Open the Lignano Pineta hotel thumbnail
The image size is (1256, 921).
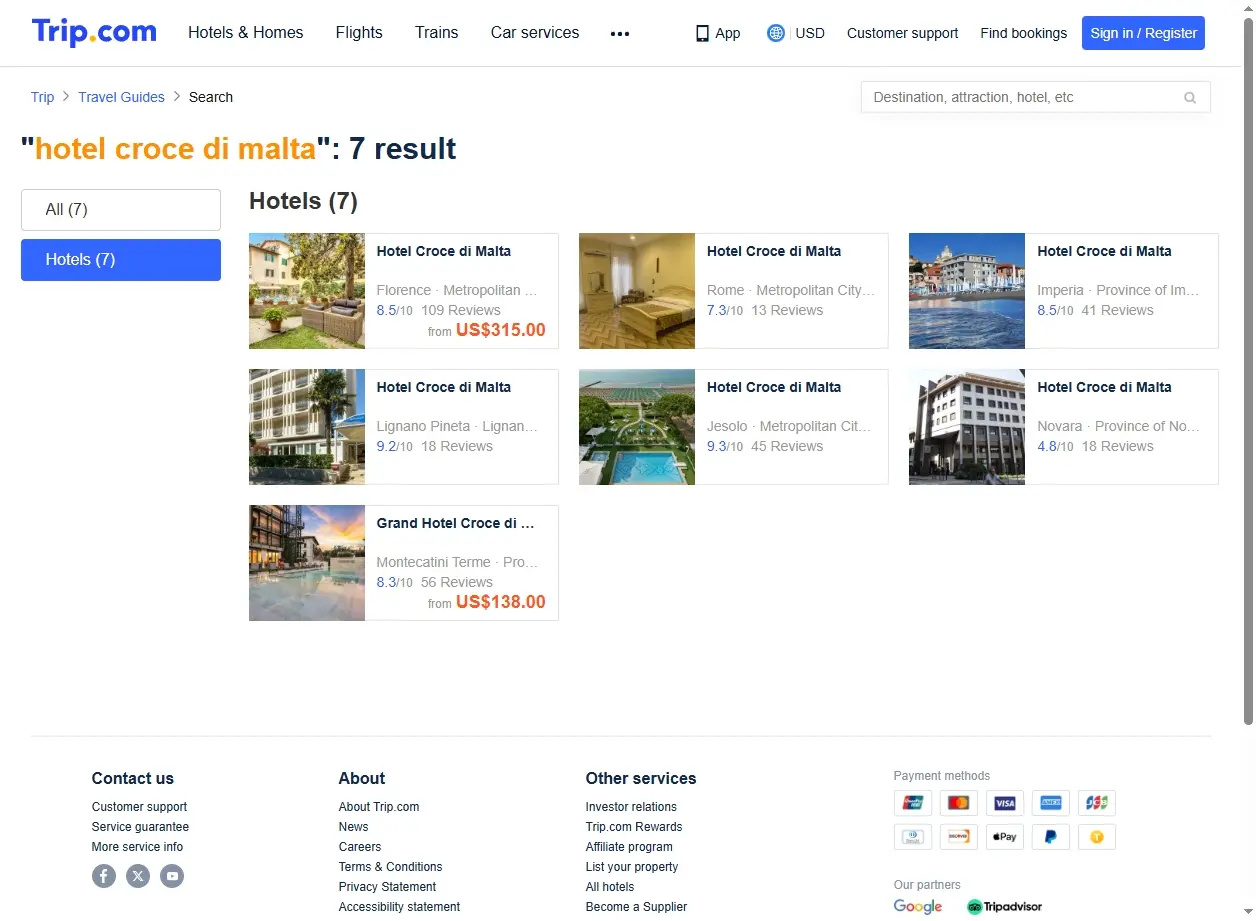coord(307,427)
